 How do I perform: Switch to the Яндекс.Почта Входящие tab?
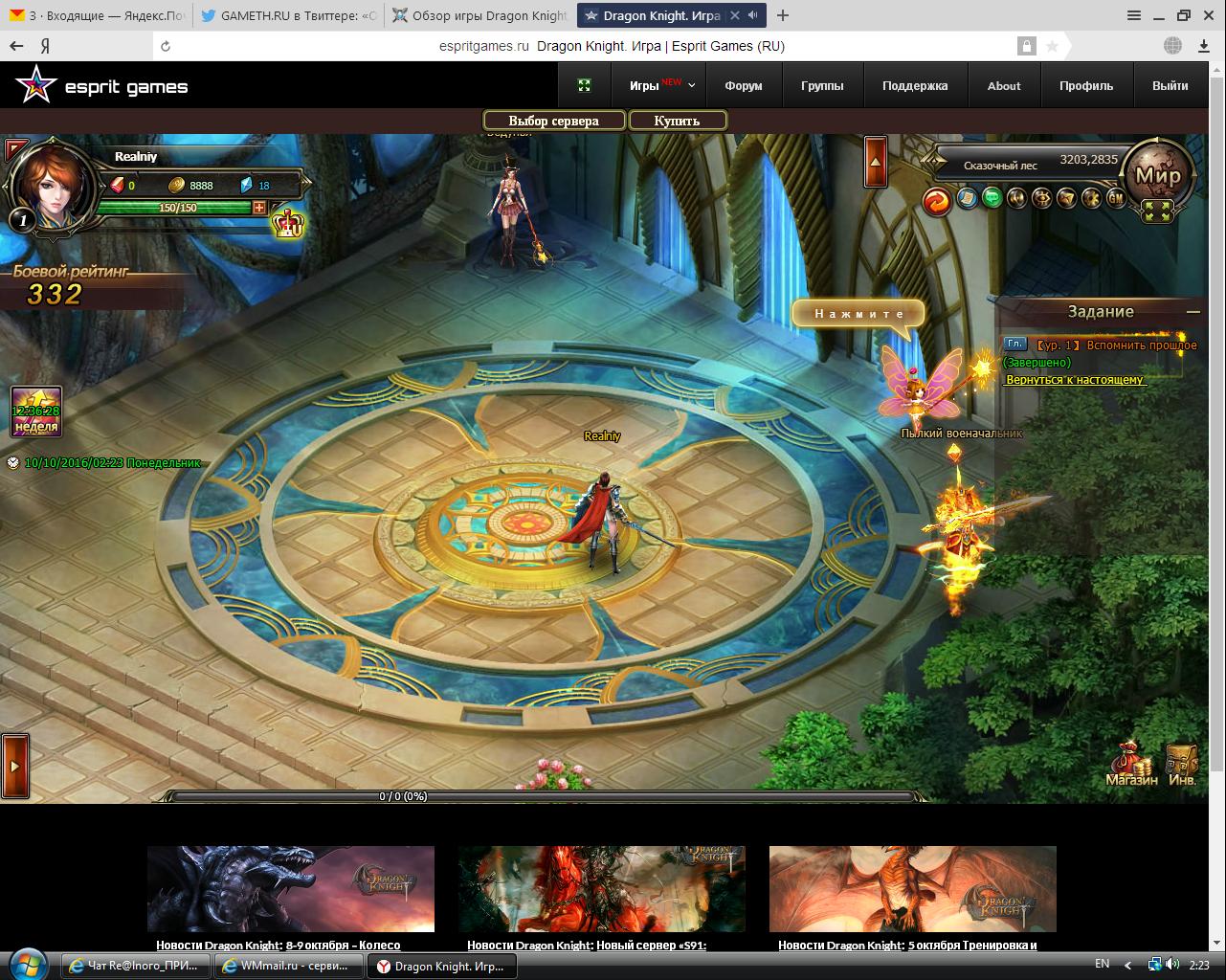pos(96,15)
